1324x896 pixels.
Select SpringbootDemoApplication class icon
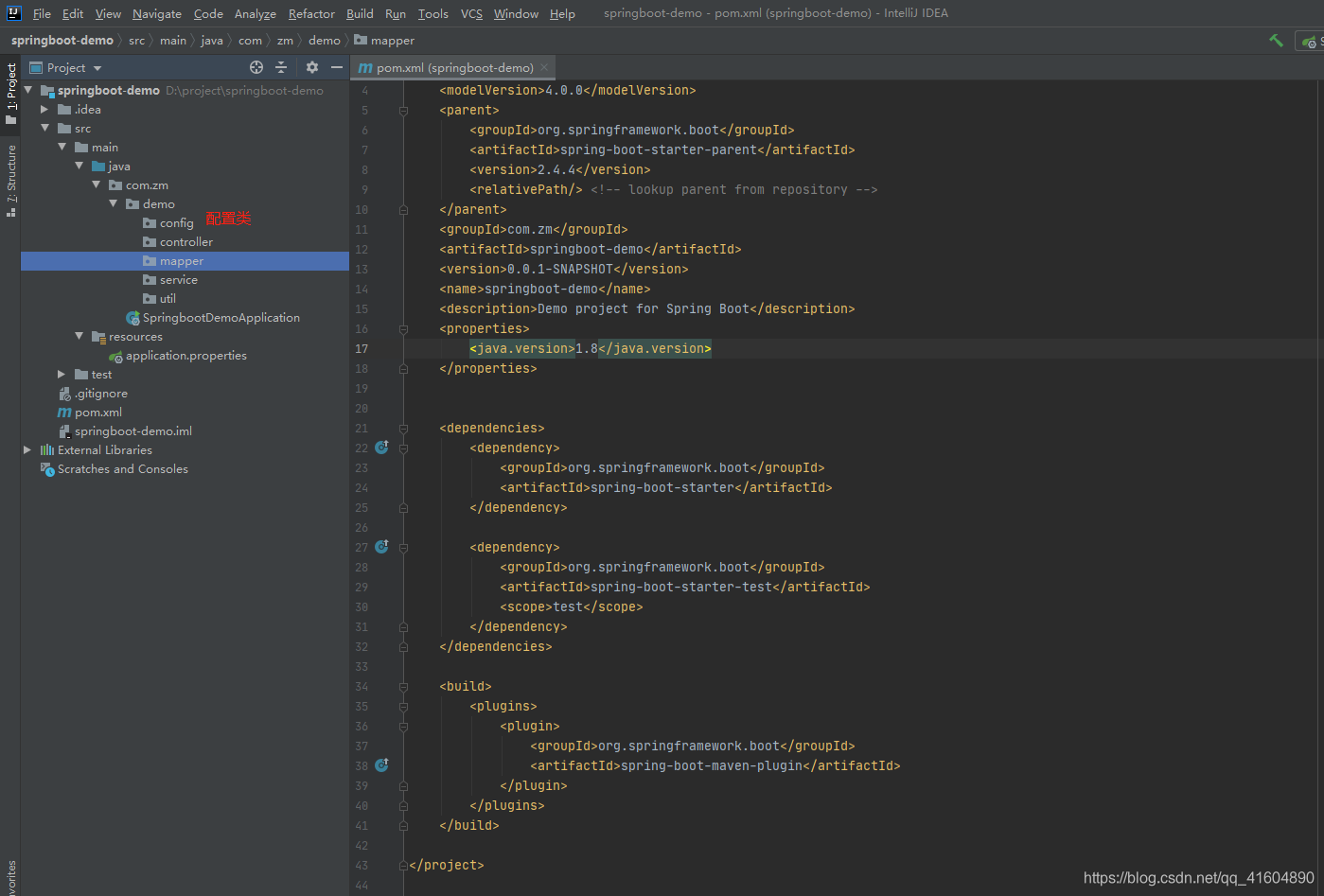coord(132,318)
